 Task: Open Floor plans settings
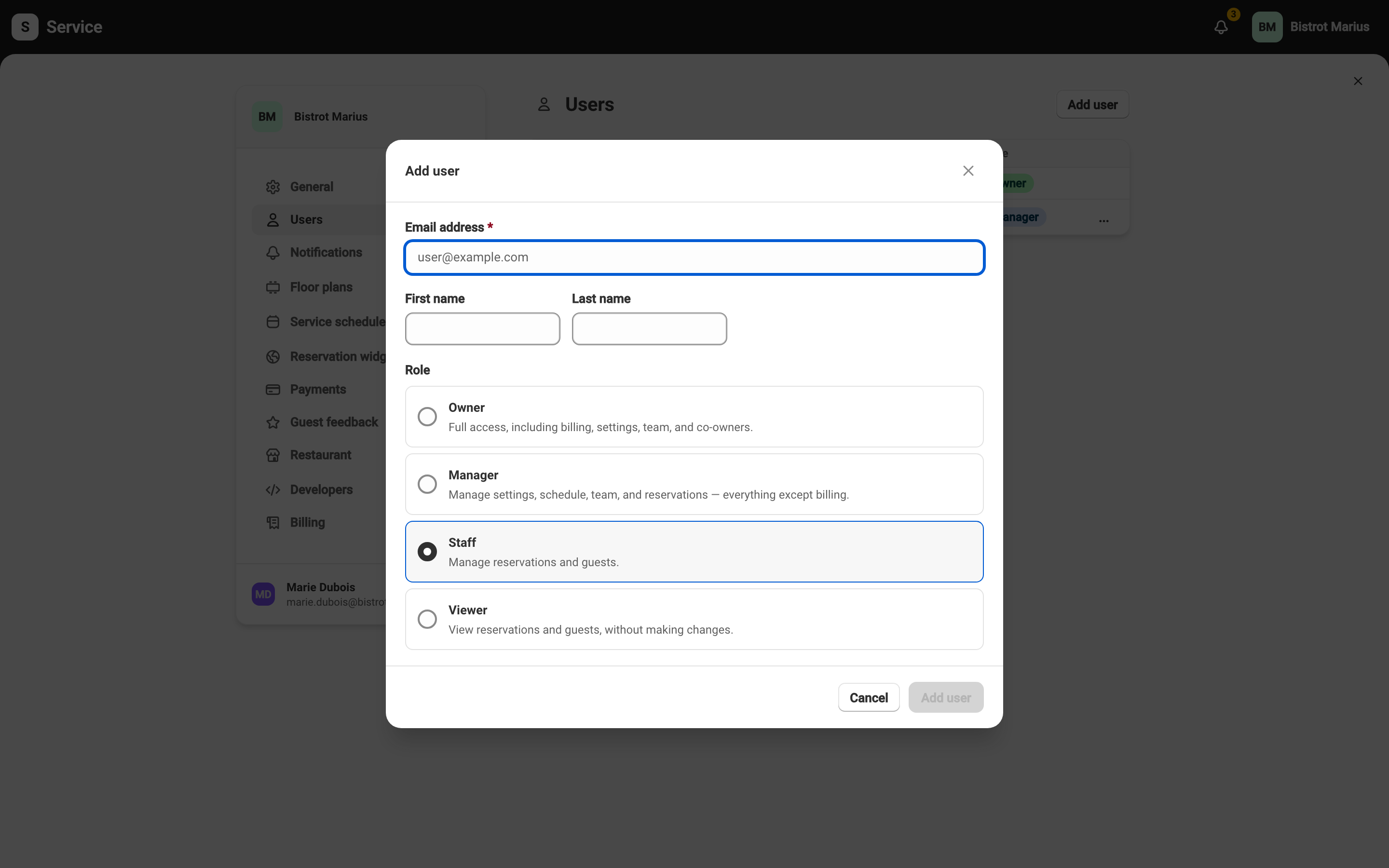321,287
